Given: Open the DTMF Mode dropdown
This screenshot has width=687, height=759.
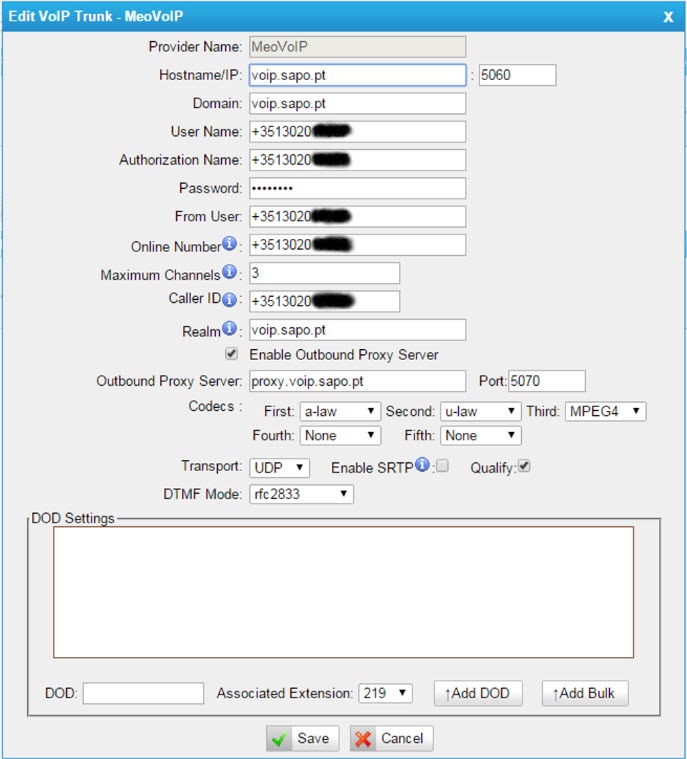Looking at the screenshot, I should click(301, 494).
